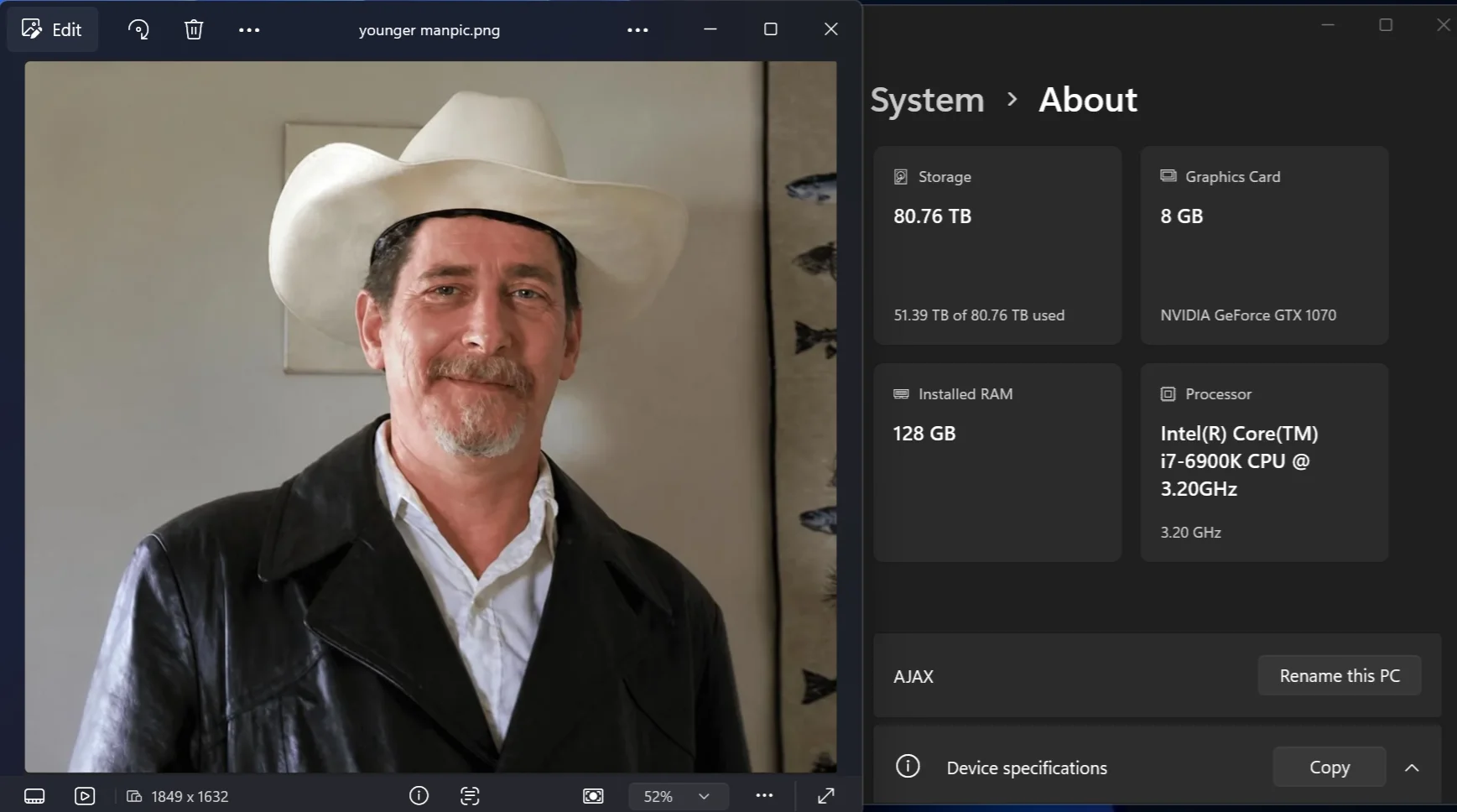The width and height of the screenshot is (1457, 812).
Task: Click the 1849 x 1632 dimensions label
Action: (x=190, y=796)
